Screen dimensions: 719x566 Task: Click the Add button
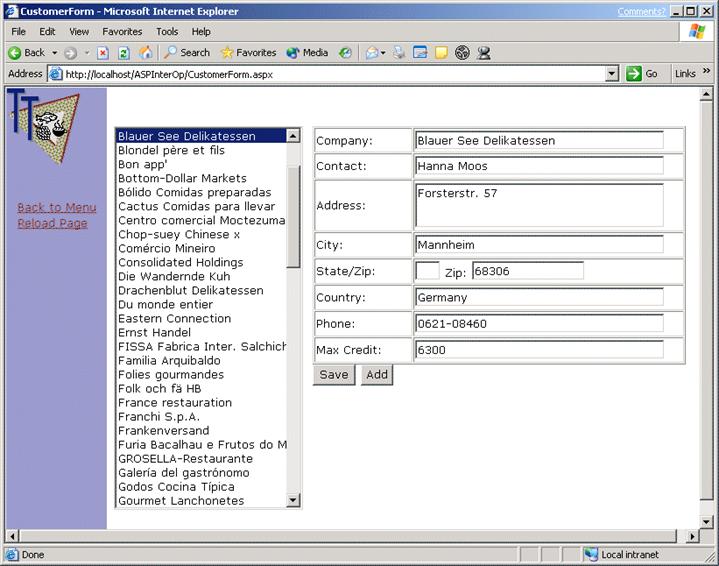tap(377, 375)
